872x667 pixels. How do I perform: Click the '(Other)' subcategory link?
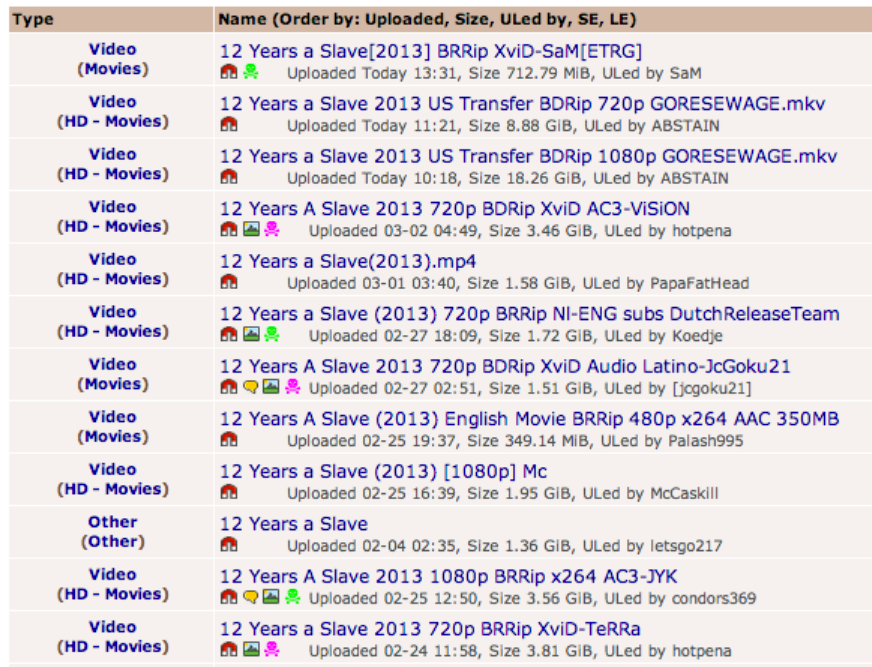pyautogui.click(x=113, y=541)
